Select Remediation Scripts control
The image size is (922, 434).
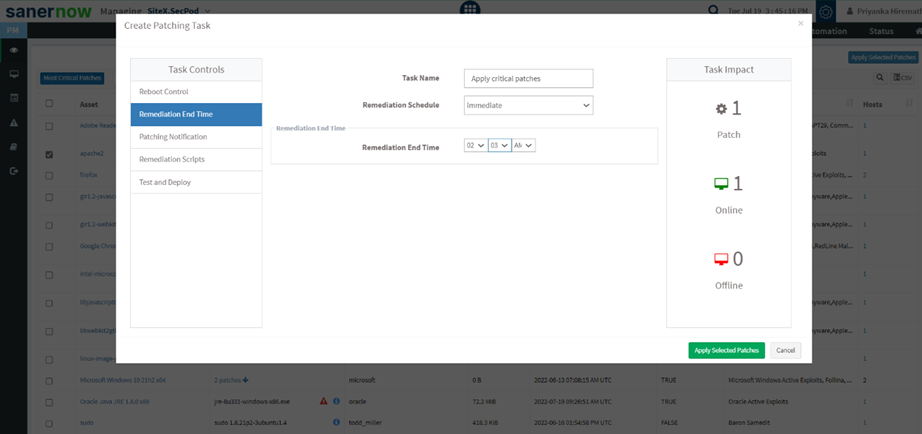[196, 159]
